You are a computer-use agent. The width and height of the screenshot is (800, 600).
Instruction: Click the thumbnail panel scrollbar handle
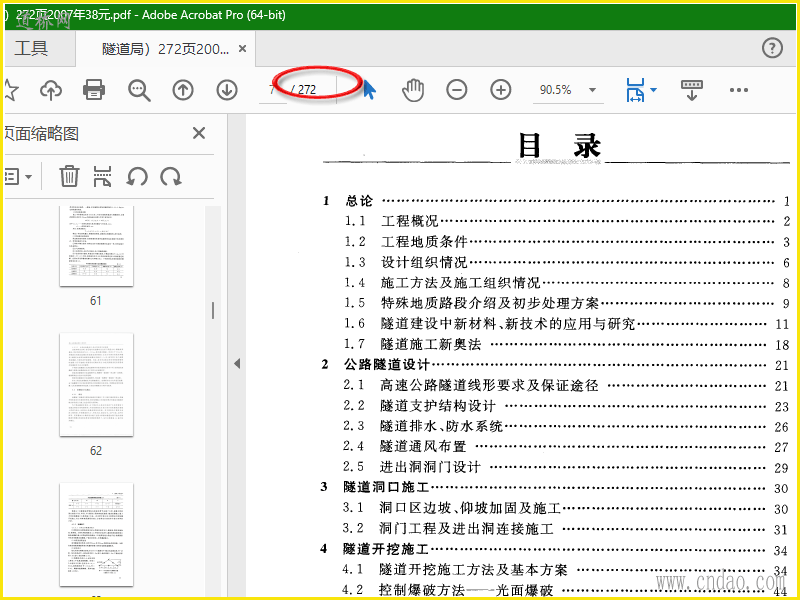[213, 310]
